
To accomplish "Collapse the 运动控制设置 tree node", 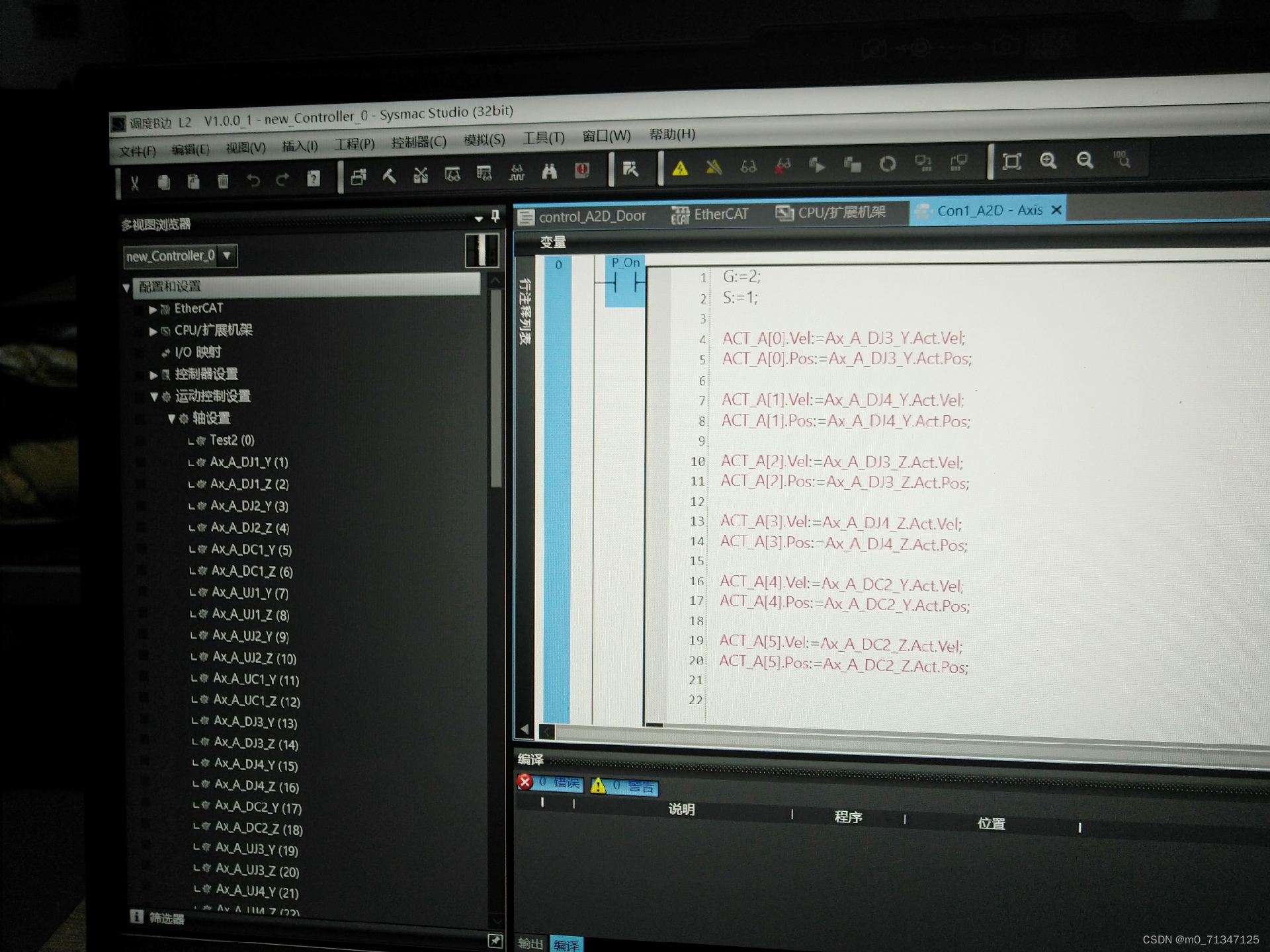I will tap(153, 397).
